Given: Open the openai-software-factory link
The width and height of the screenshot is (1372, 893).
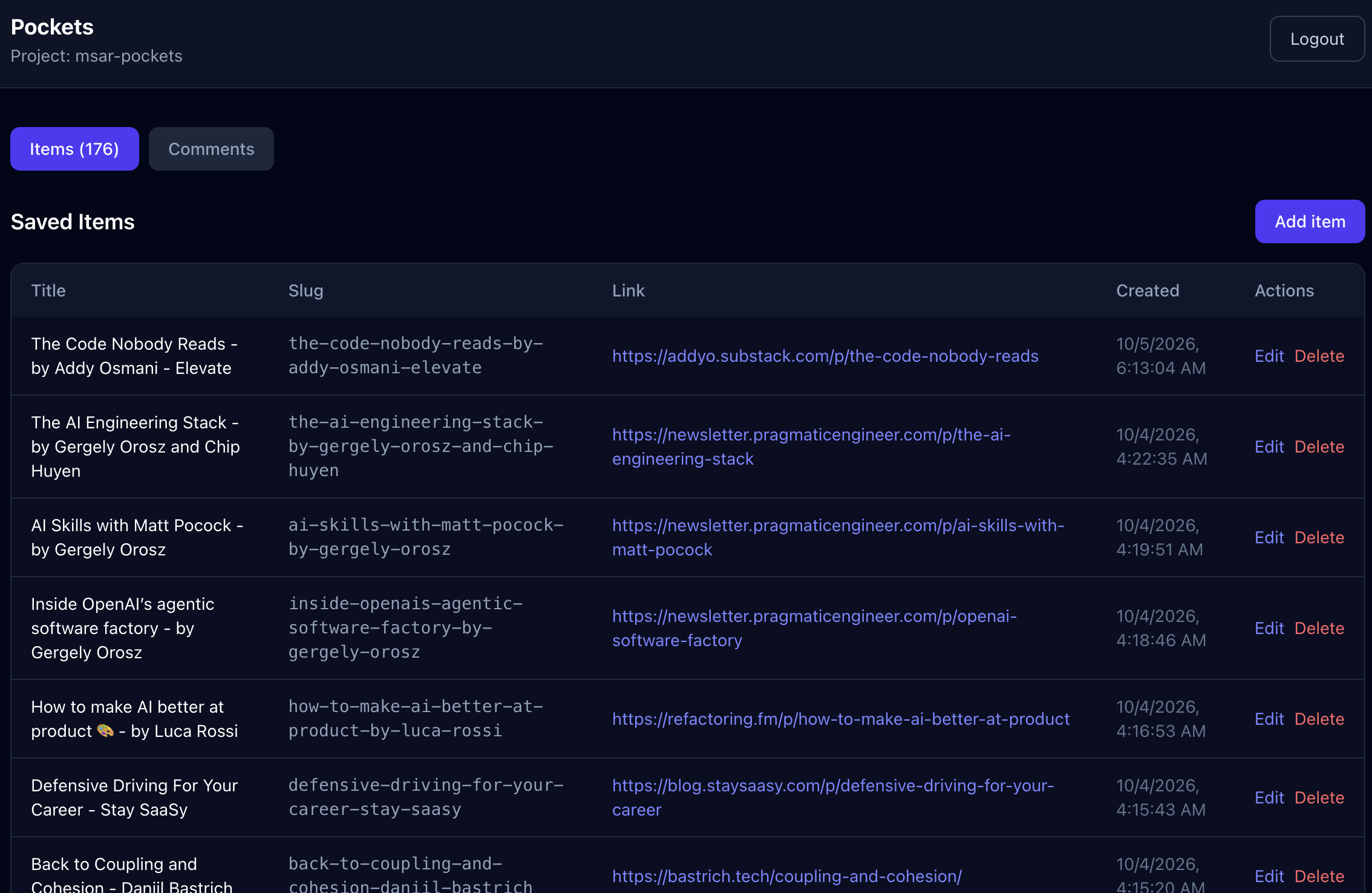Looking at the screenshot, I should click(814, 628).
